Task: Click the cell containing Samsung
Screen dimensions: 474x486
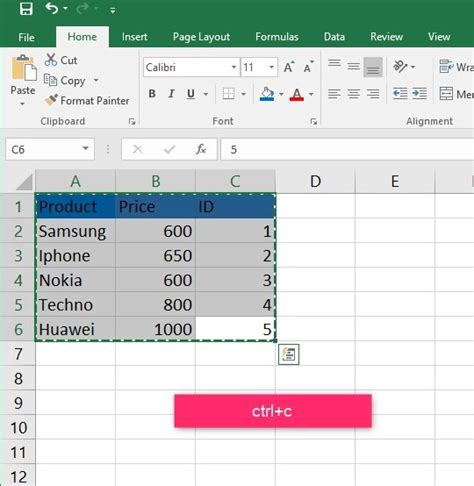Action: click(75, 231)
